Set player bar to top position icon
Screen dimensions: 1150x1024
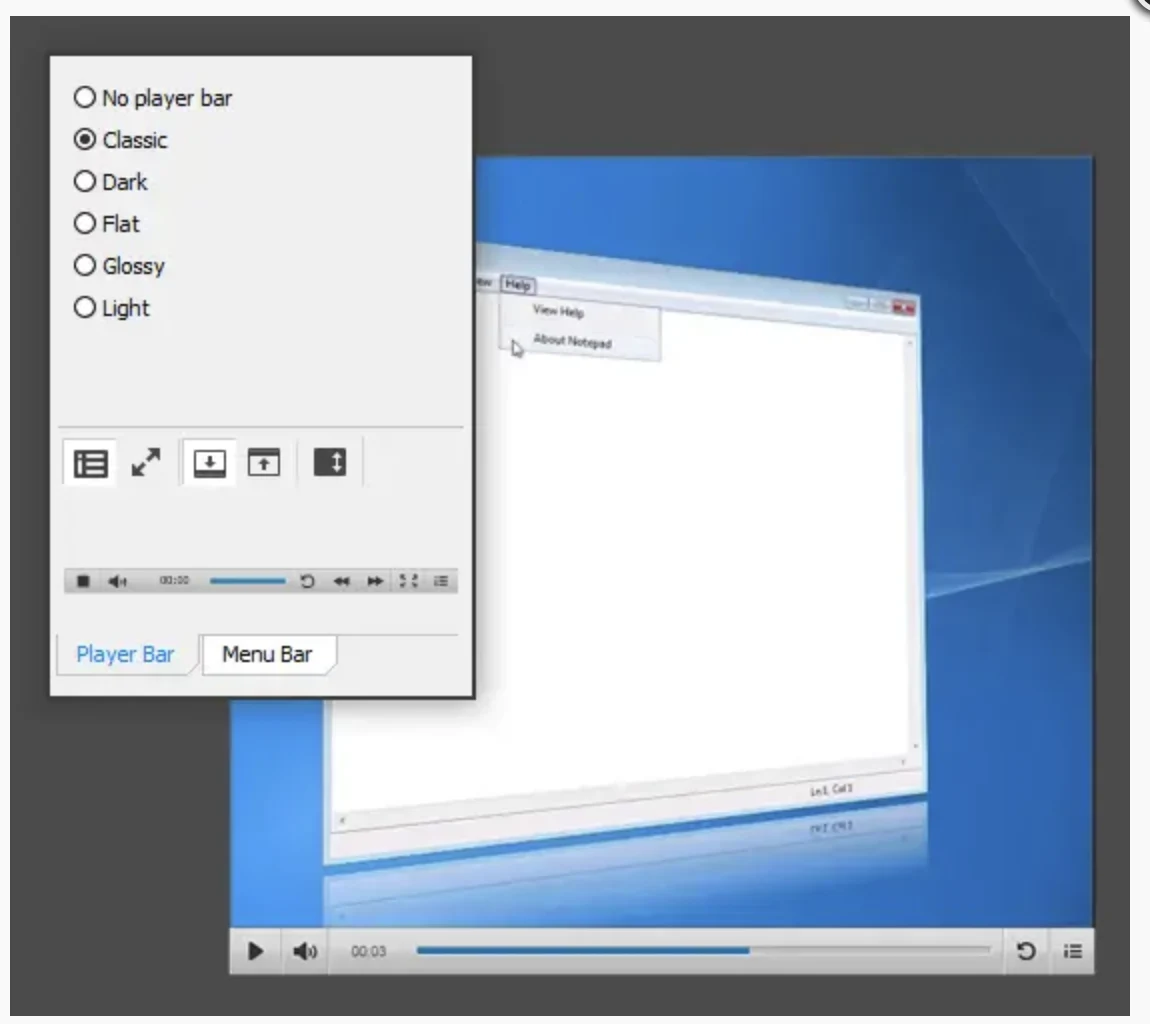pyautogui.click(x=264, y=463)
